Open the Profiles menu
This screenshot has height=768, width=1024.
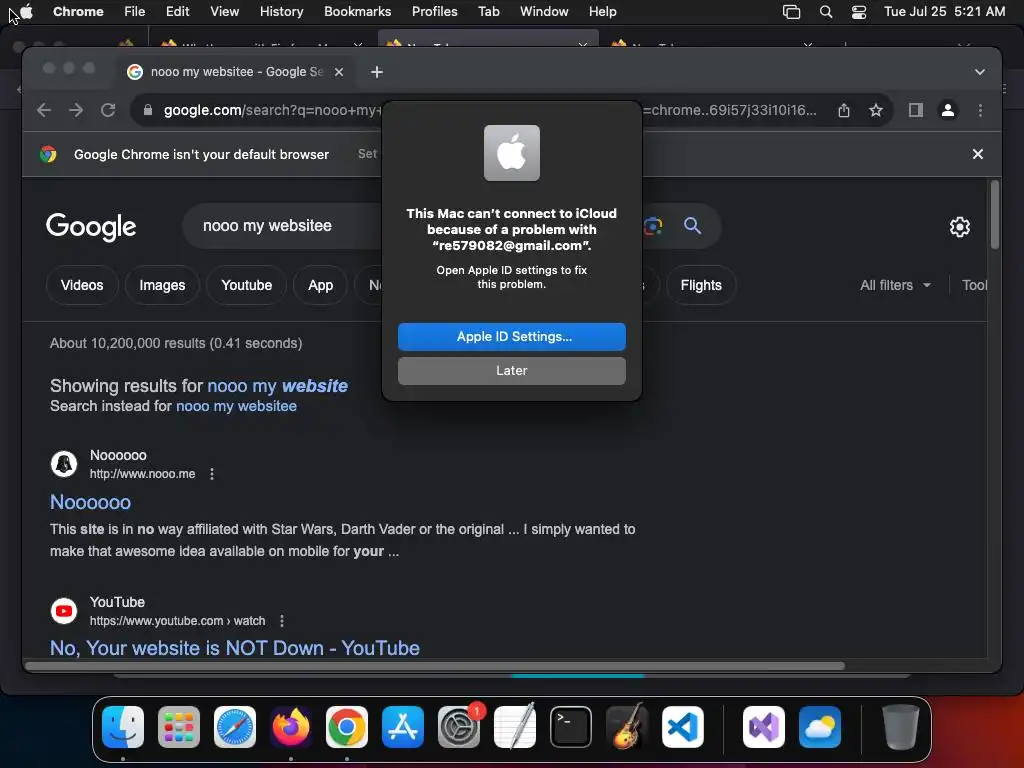pos(434,12)
